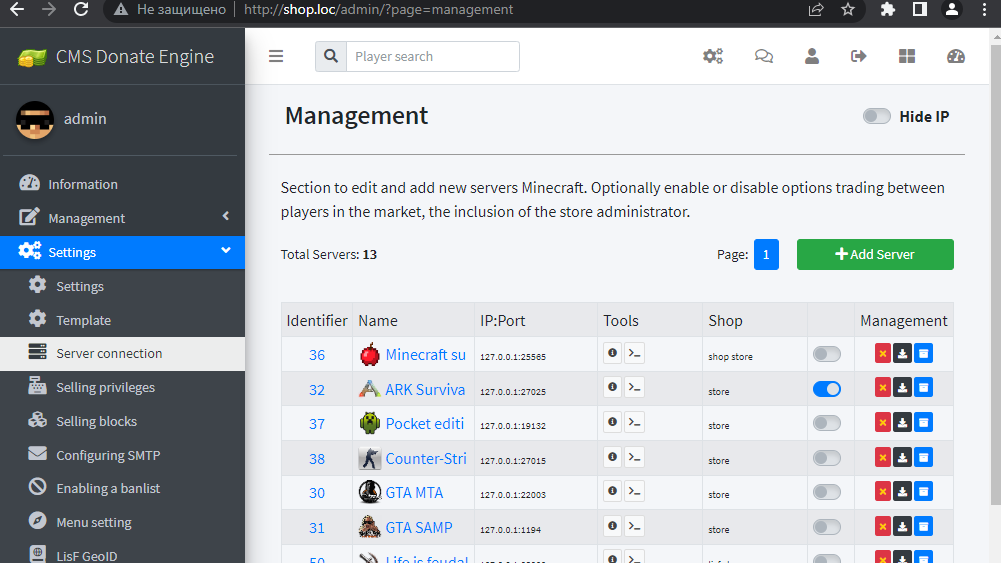The height and width of the screenshot is (563, 1001).
Task: Toggle the Hide IP switch
Action: [x=877, y=117]
